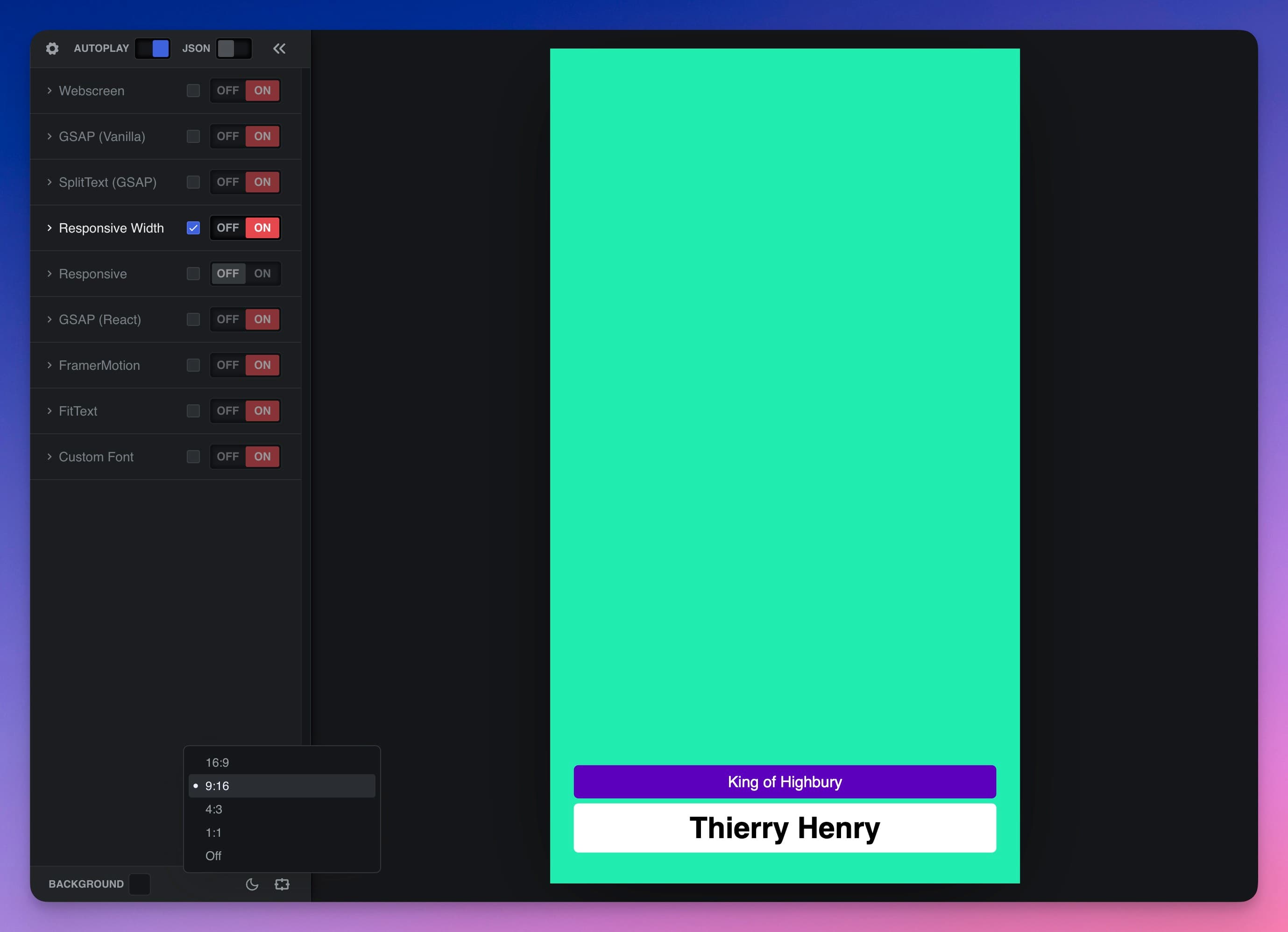
Task: Select the FramerMotion label
Action: point(99,365)
